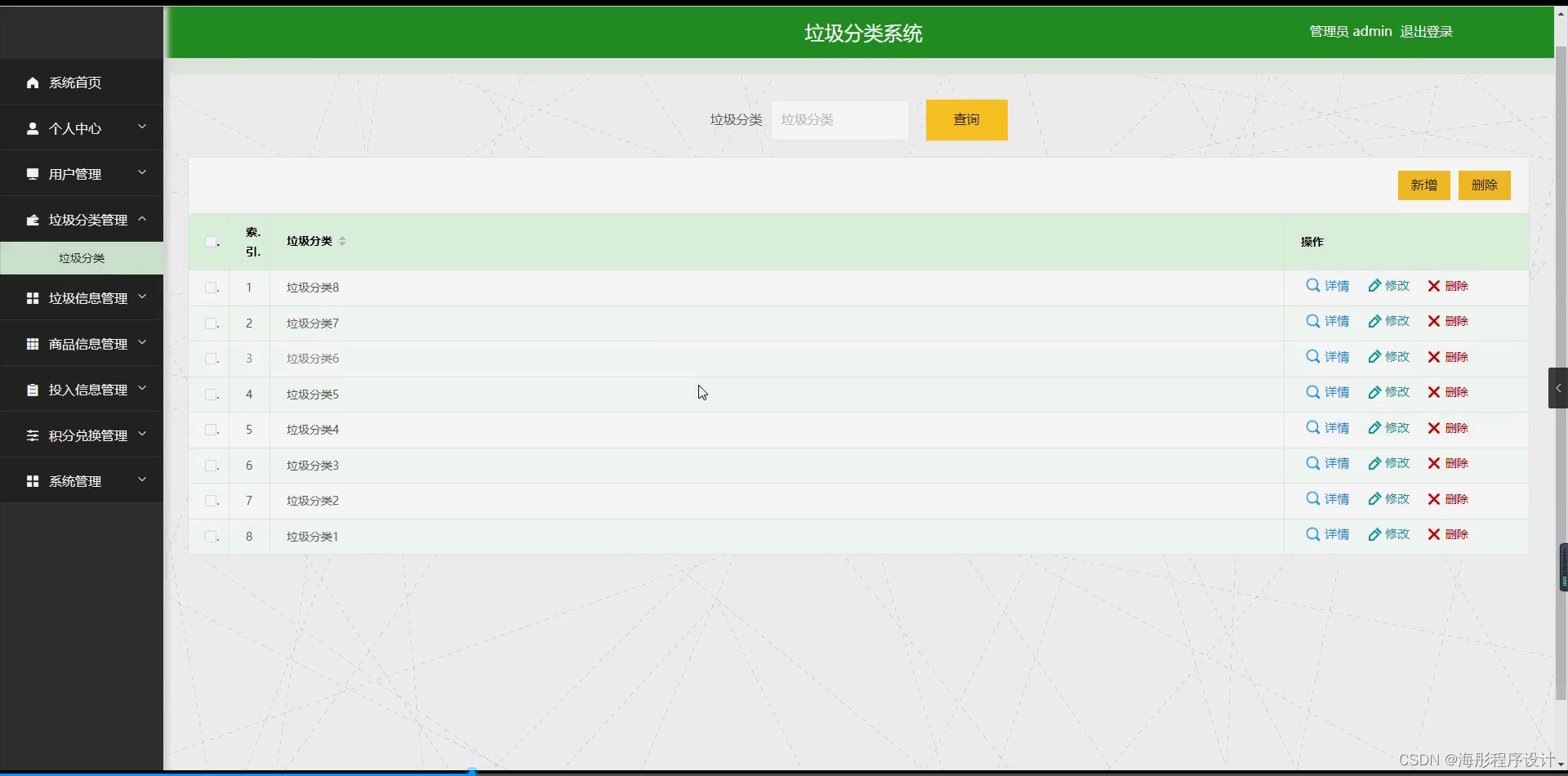The image size is (1568, 776).
Task: Expand the 商品信息管理 chevron
Action: (142, 342)
